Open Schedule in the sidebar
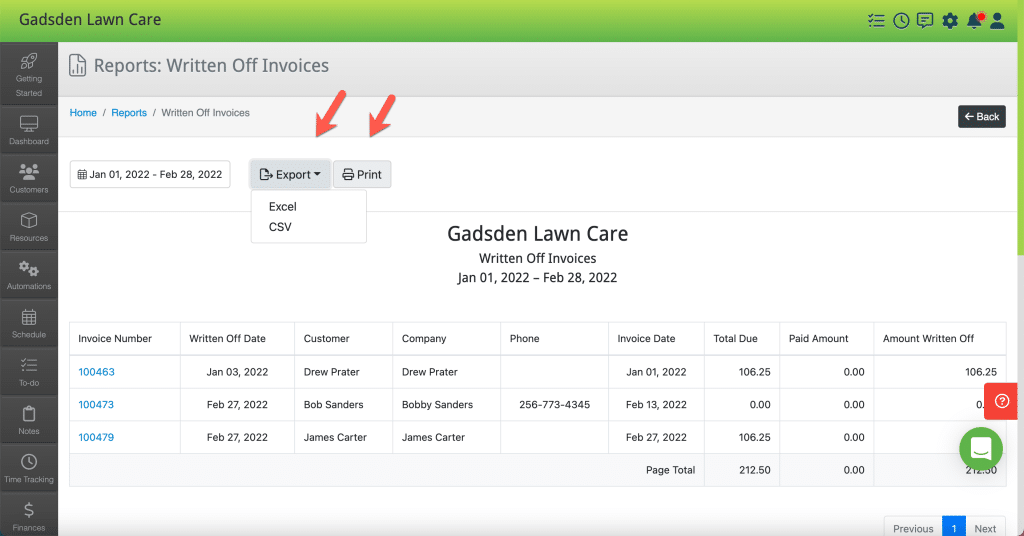 (29, 323)
